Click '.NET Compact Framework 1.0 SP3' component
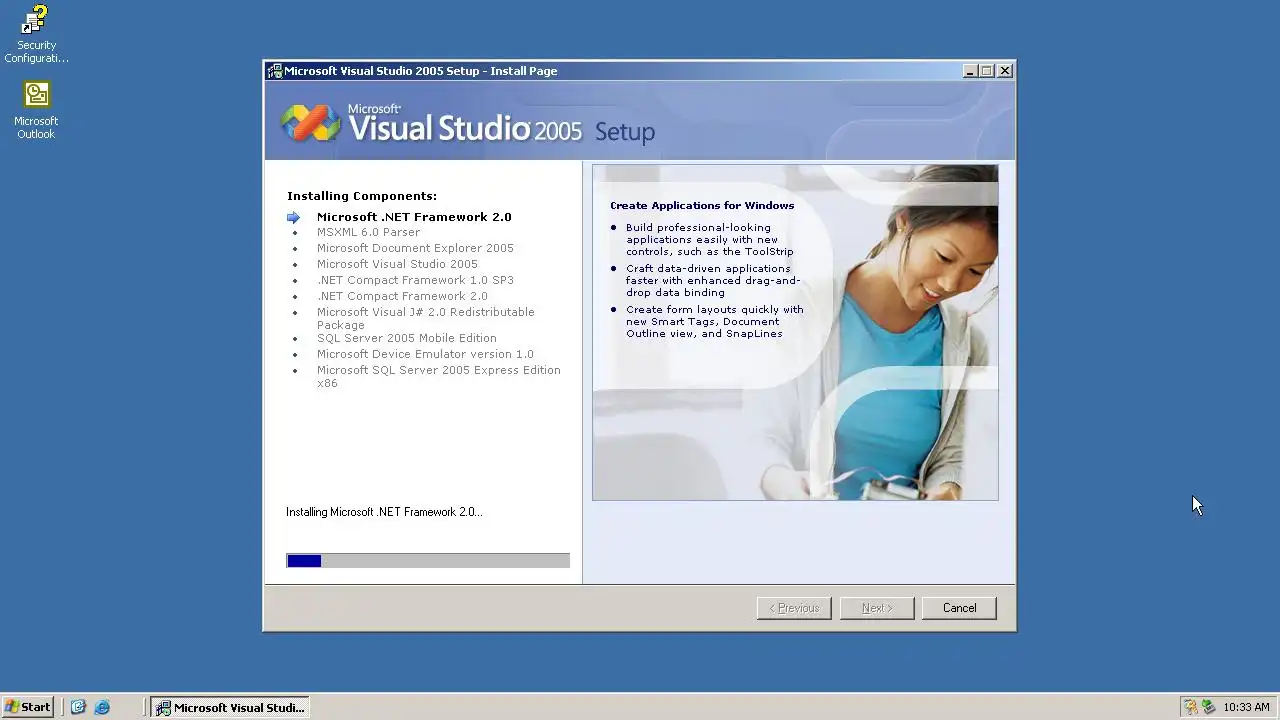Image resolution: width=1280 pixels, height=720 pixels. [415, 280]
